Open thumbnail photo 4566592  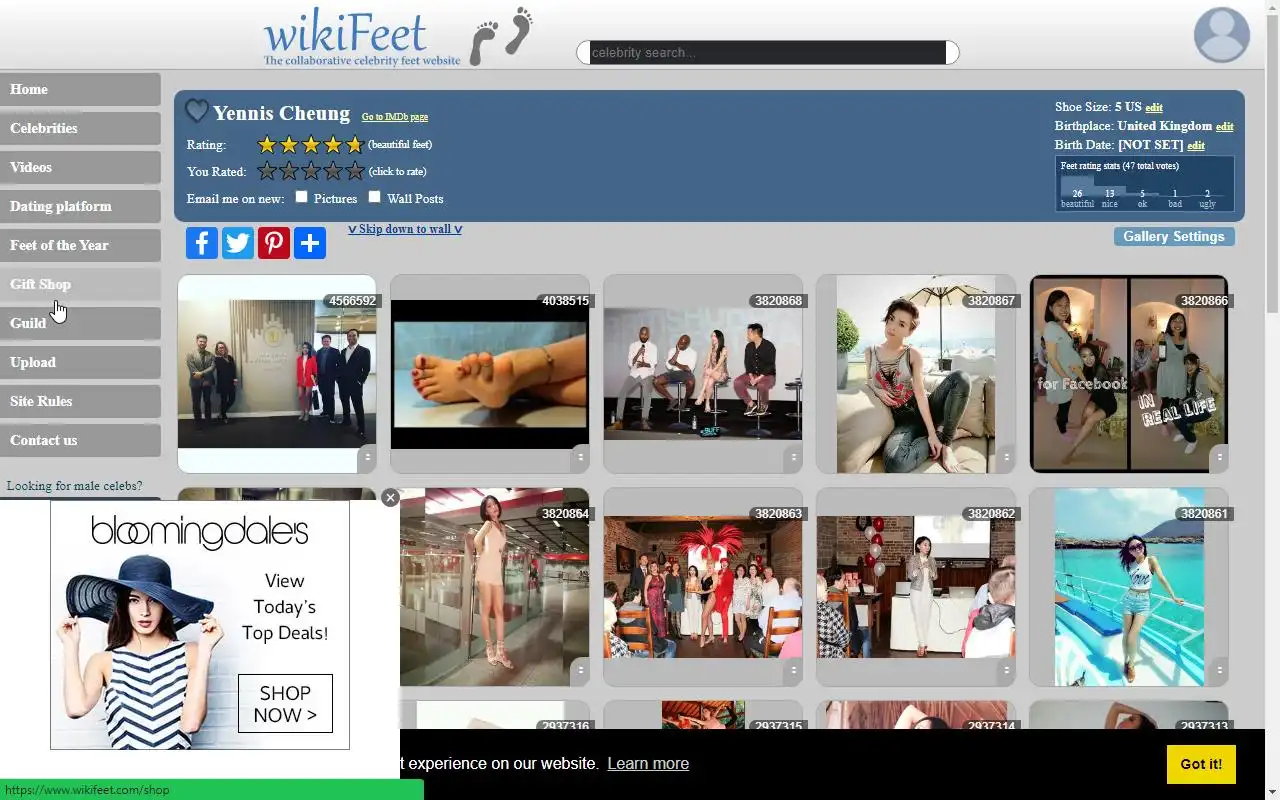click(x=277, y=373)
